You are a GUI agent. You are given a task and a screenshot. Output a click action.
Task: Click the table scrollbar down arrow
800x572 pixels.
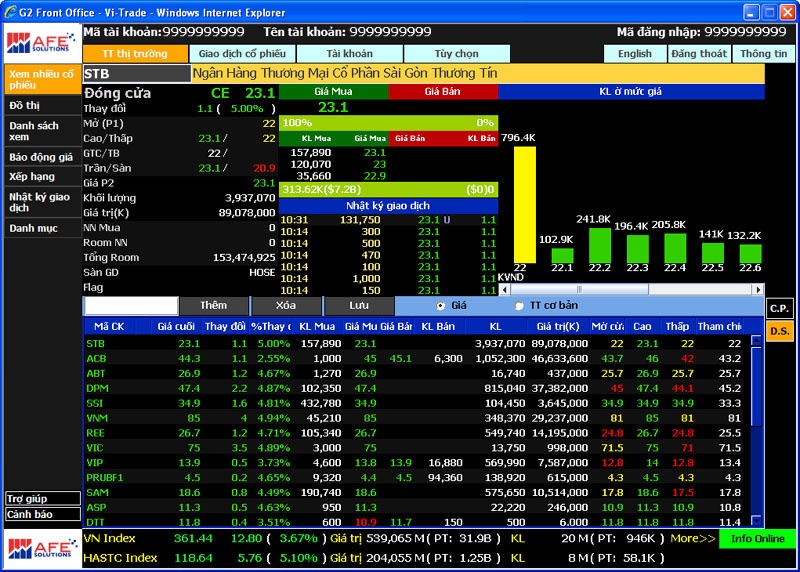[756, 520]
